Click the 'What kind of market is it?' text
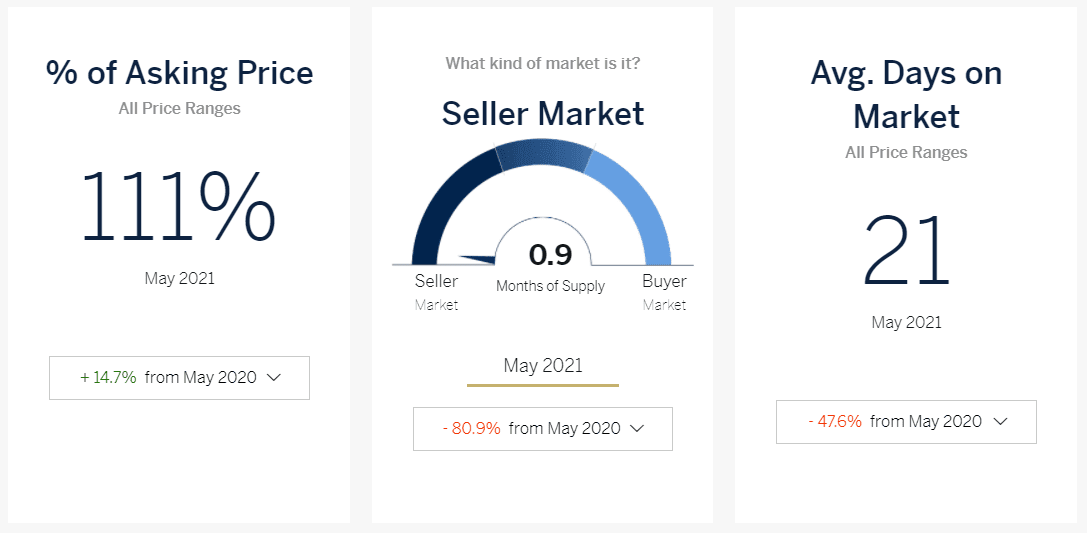The image size is (1087, 533). click(x=543, y=64)
